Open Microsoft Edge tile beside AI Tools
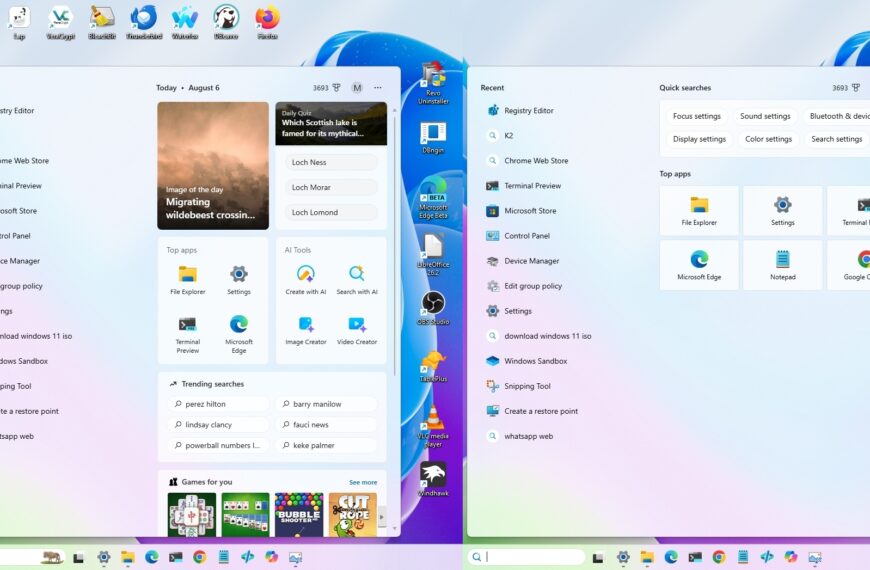The width and height of the screenshot is (870, 570). pos(239,335)
